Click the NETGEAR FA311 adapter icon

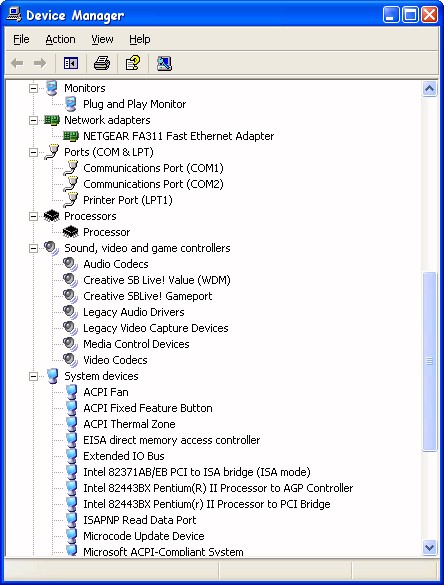click(71, 136)
